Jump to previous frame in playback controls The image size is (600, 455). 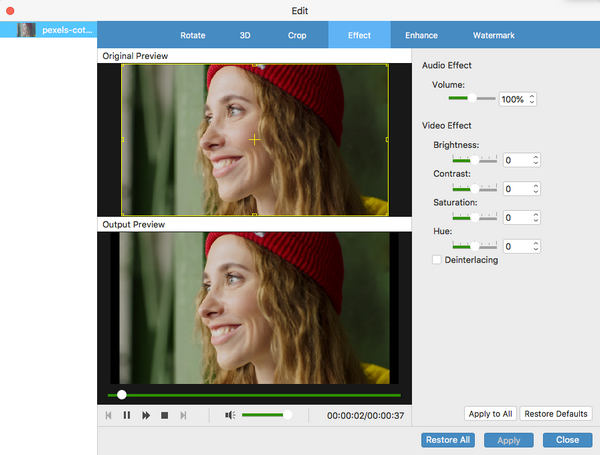click(108, 415)
